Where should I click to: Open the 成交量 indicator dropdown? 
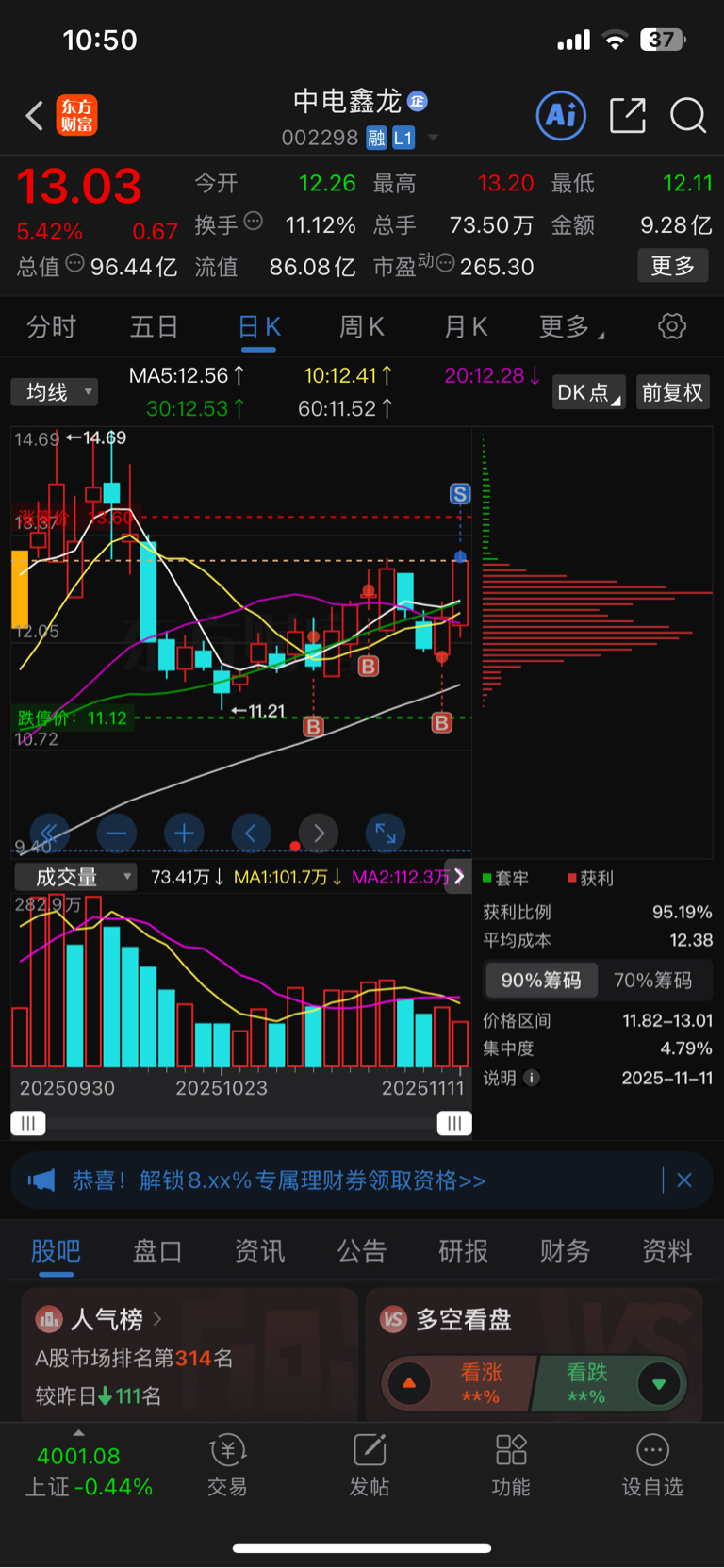click(75, 877)
